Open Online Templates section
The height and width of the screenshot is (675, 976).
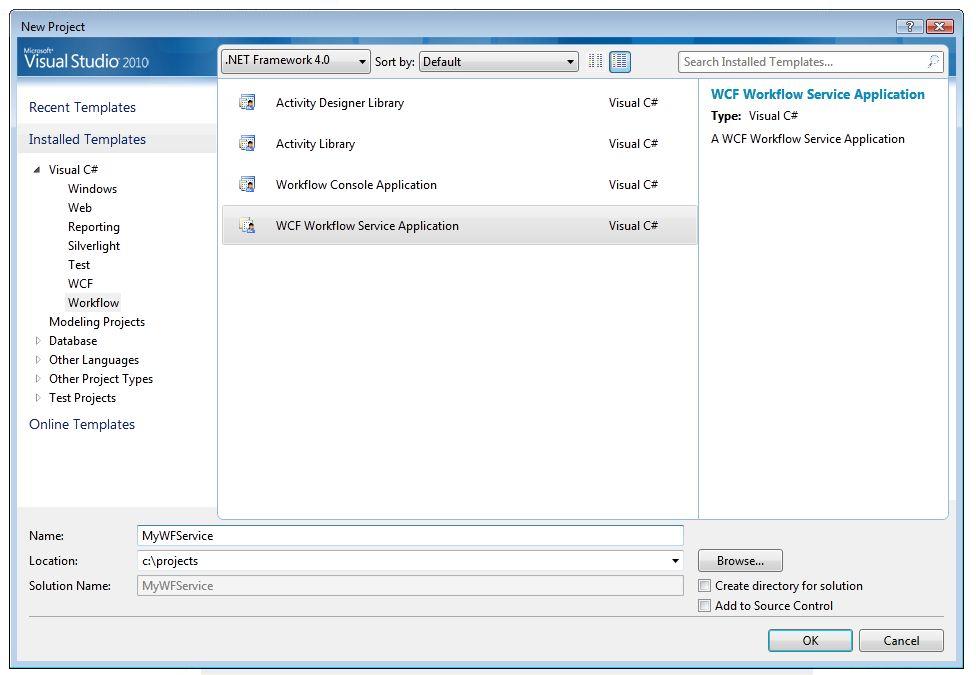(x=82, y=424)
